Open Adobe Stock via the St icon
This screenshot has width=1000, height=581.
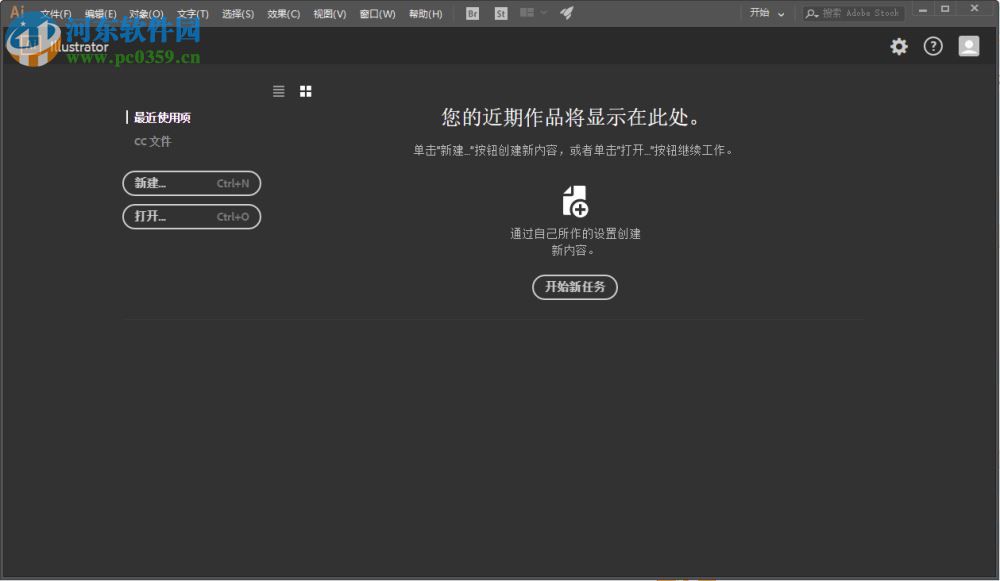[500, 13]
